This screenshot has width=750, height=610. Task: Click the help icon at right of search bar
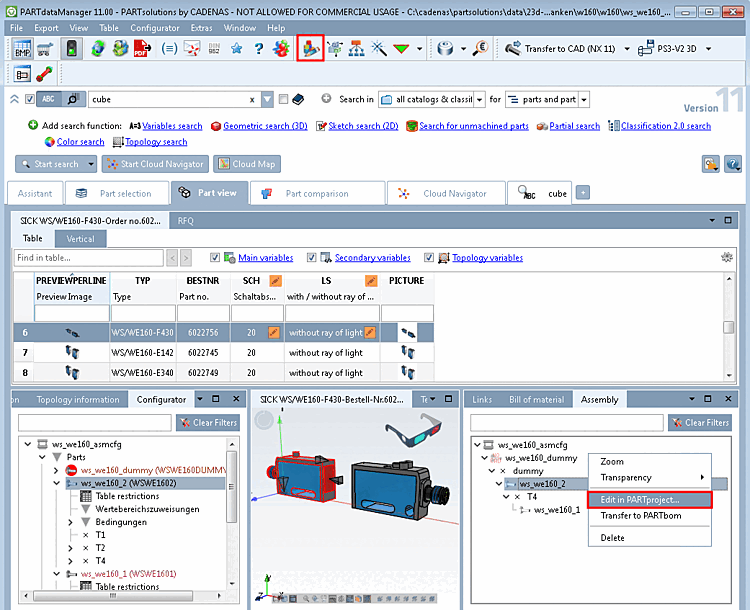pyautogui.click(x=733, y=164)
